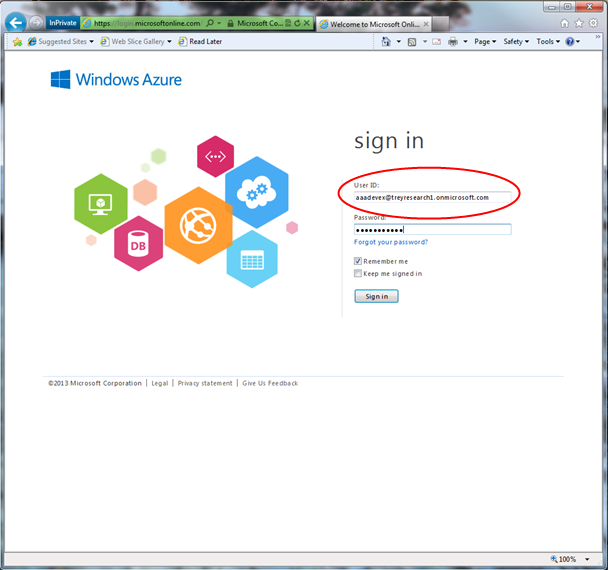The height and width of the screenshot is (570, 608).
Task: Click the Sign in button
Action: tap(376, 296)
